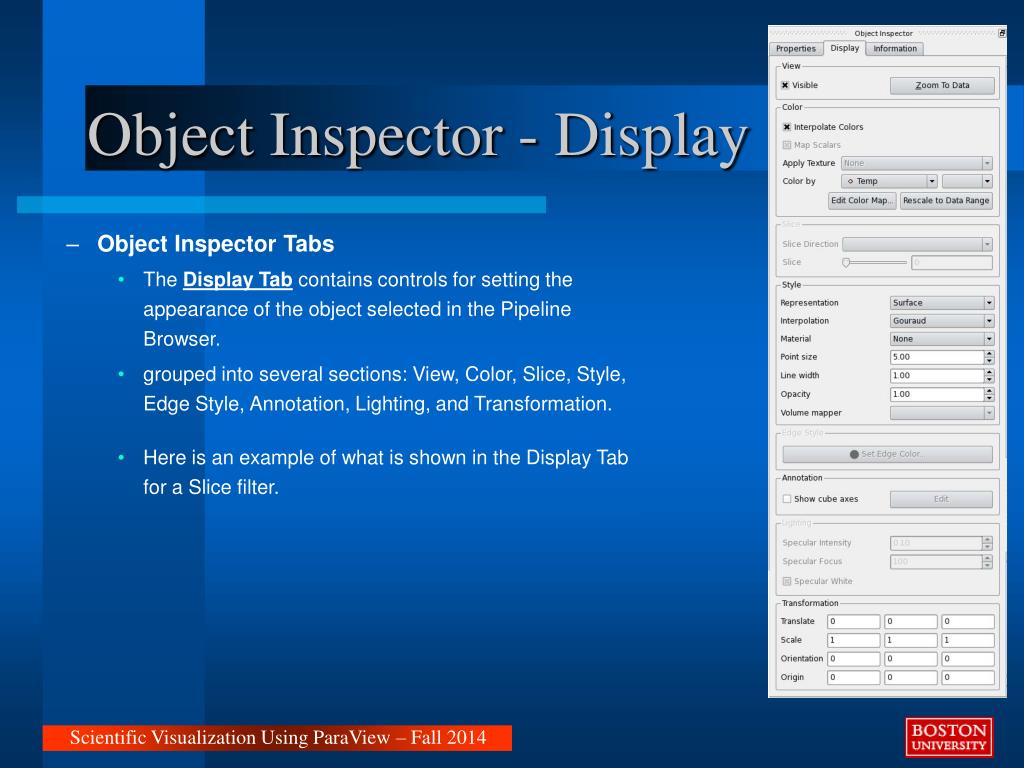Click second Scale value field

click(911, 640)
